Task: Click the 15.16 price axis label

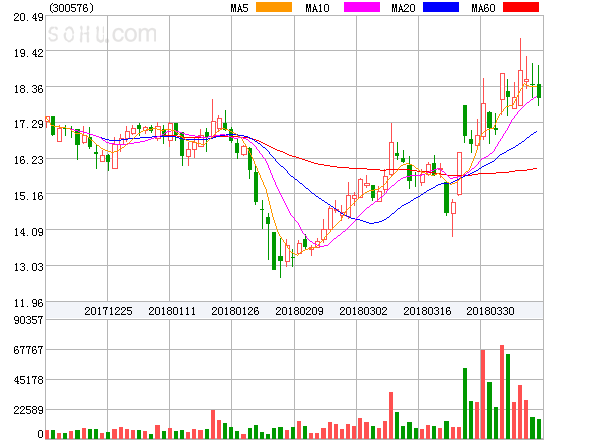Action: pyautogui.click(x=29, y=196)
